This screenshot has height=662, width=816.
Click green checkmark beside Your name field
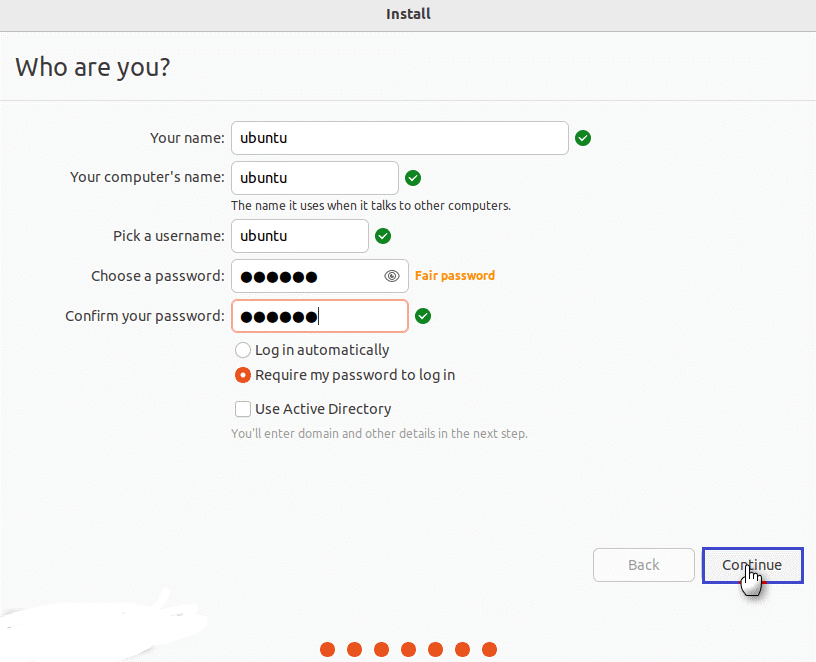[x=583, y=138]
